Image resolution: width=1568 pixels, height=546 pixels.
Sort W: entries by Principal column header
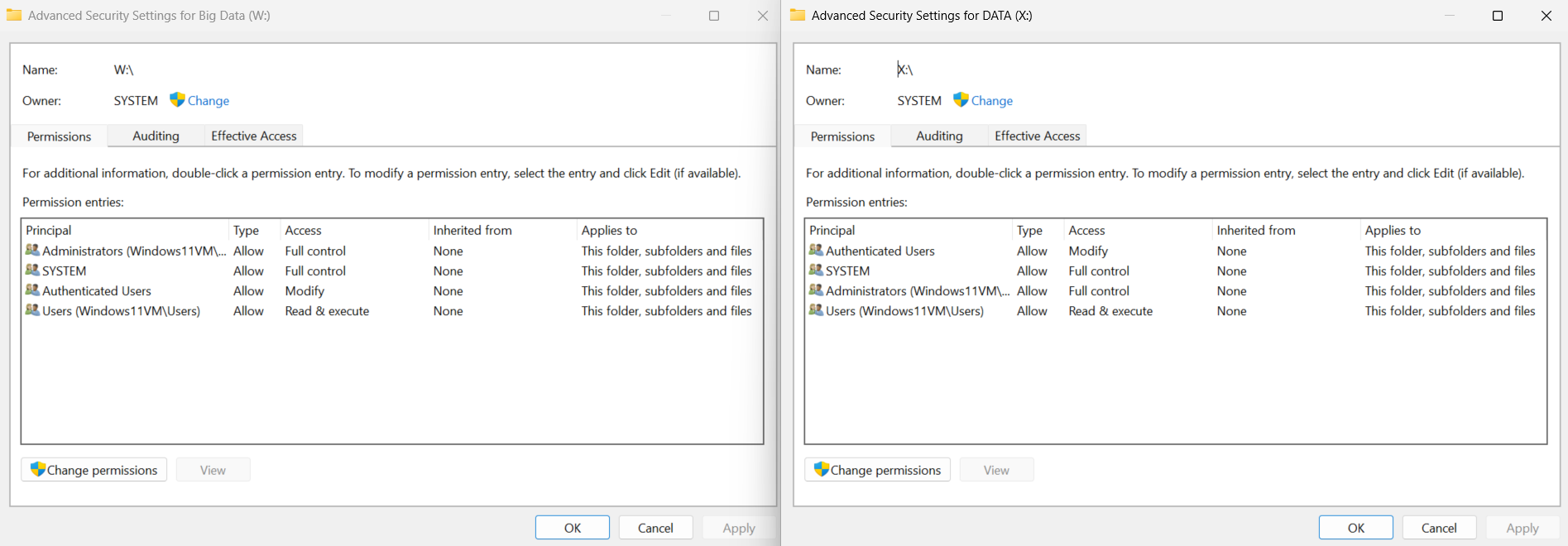tap(125, 230)
